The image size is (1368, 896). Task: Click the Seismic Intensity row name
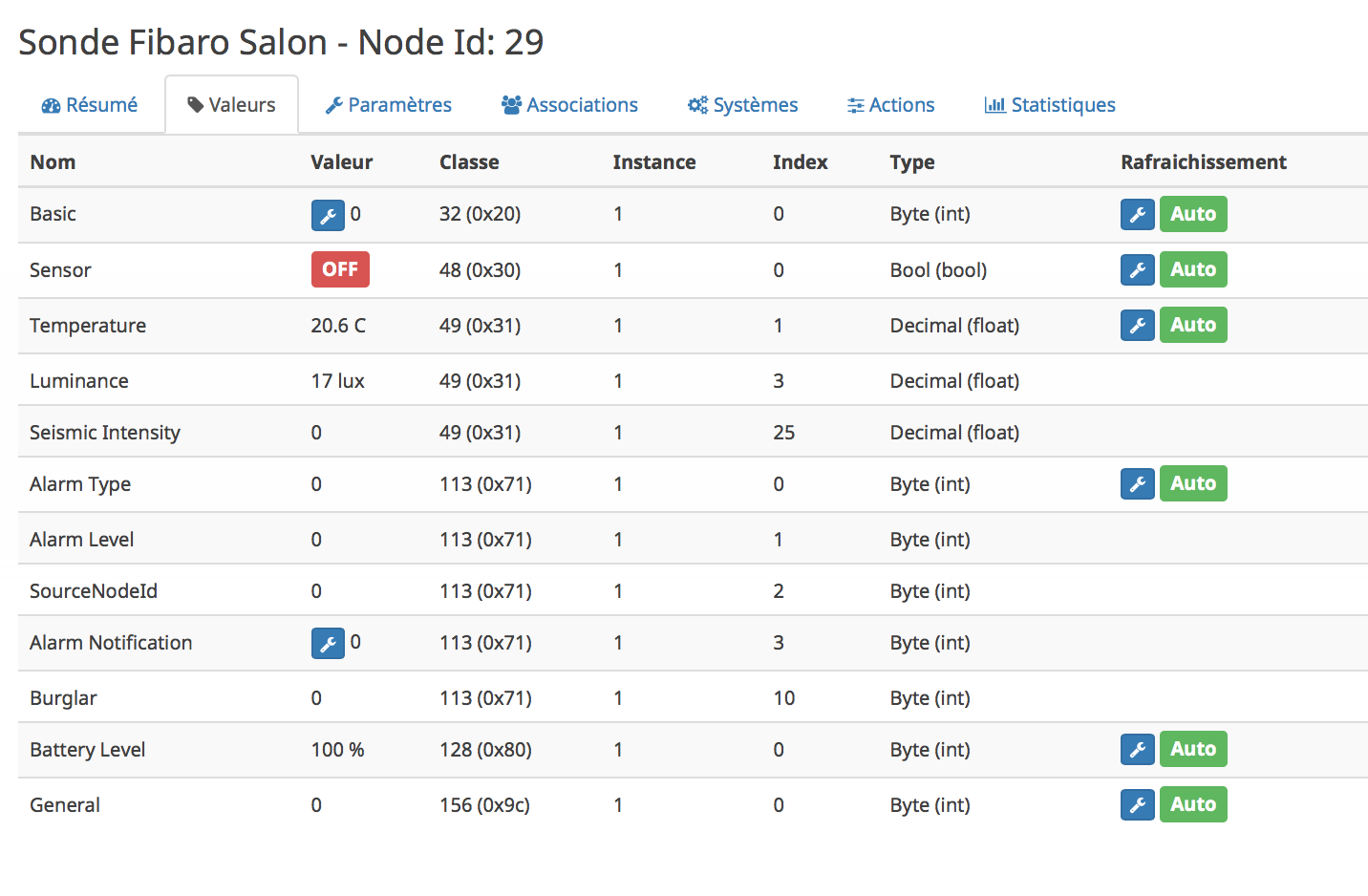pos(105,433)
